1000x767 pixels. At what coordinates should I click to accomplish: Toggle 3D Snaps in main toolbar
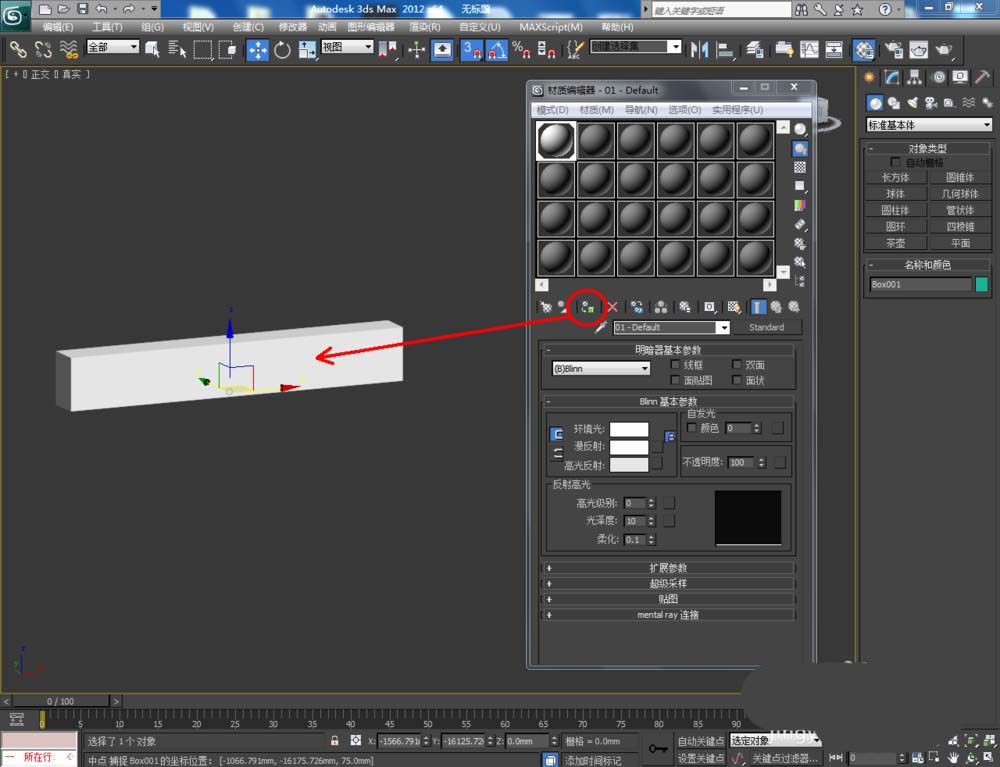click(472, 50)
